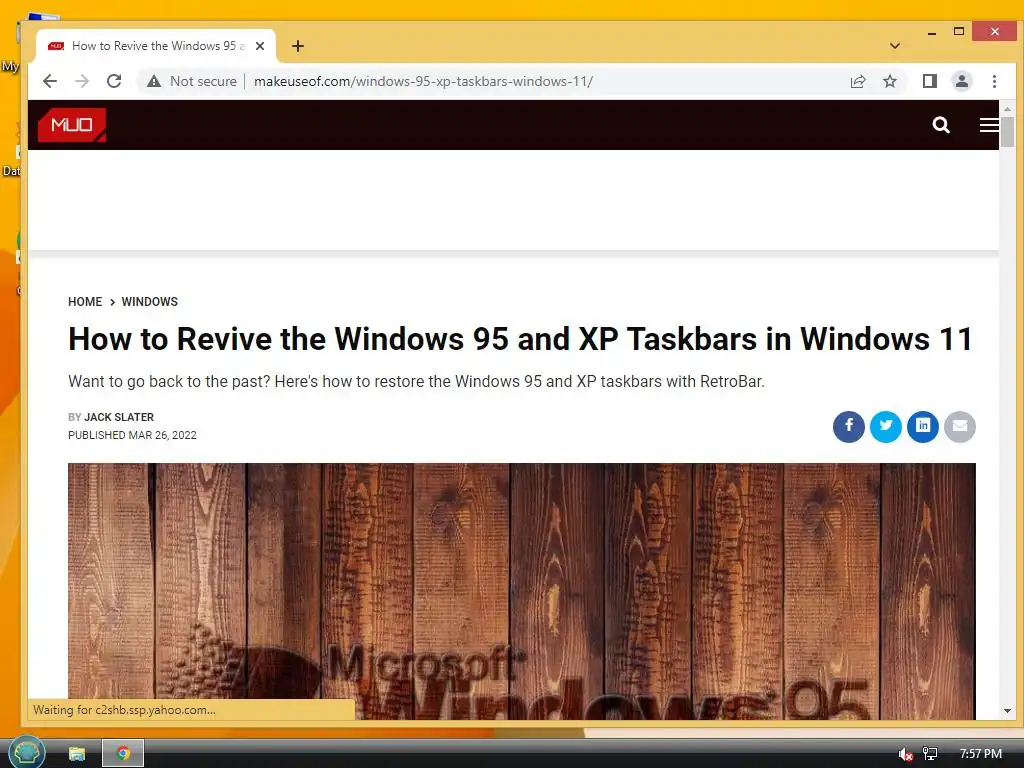The image size is (1024, 768).
Task: Open the Not secure warning icon
Action: pyautogui.click(x=154, y=81)
